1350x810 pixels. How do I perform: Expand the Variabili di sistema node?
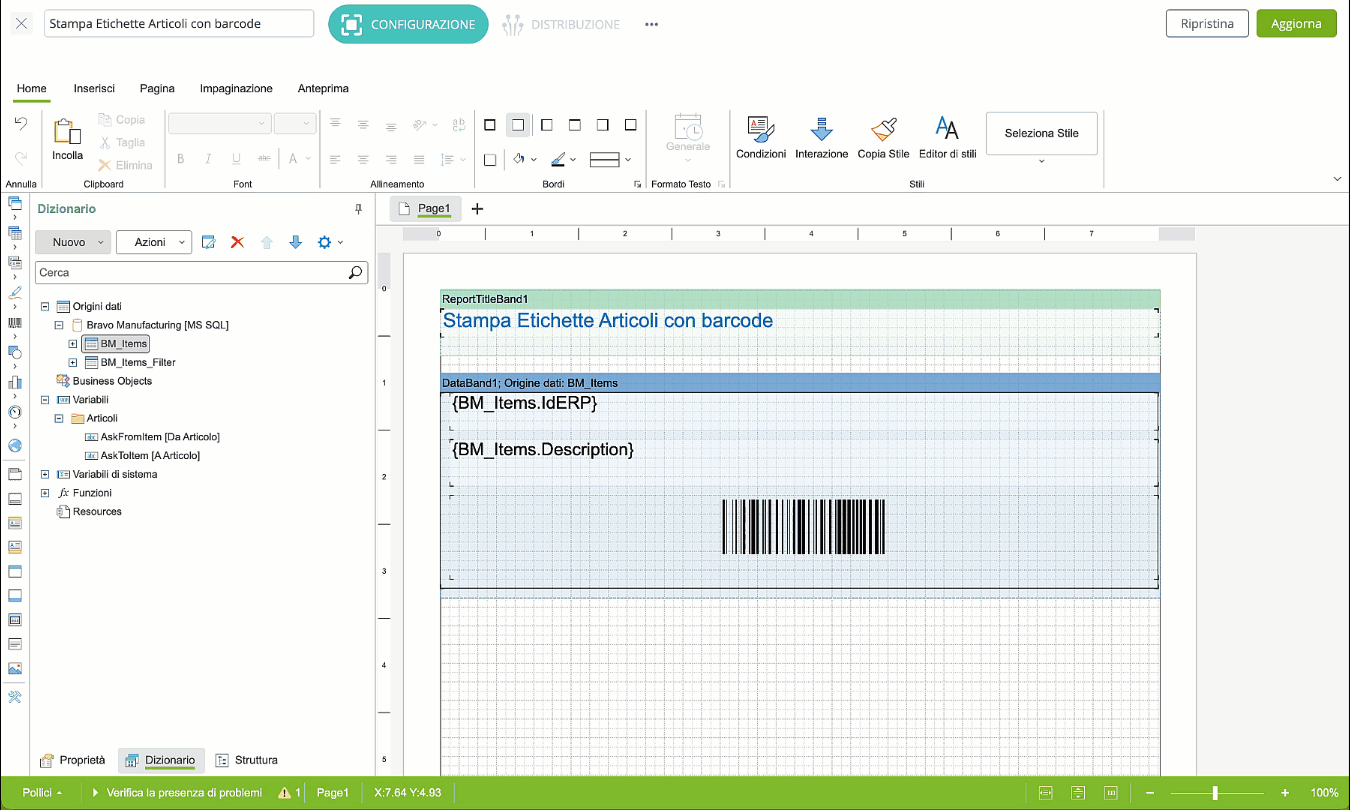pyautogui.click(x=45, y=474)
